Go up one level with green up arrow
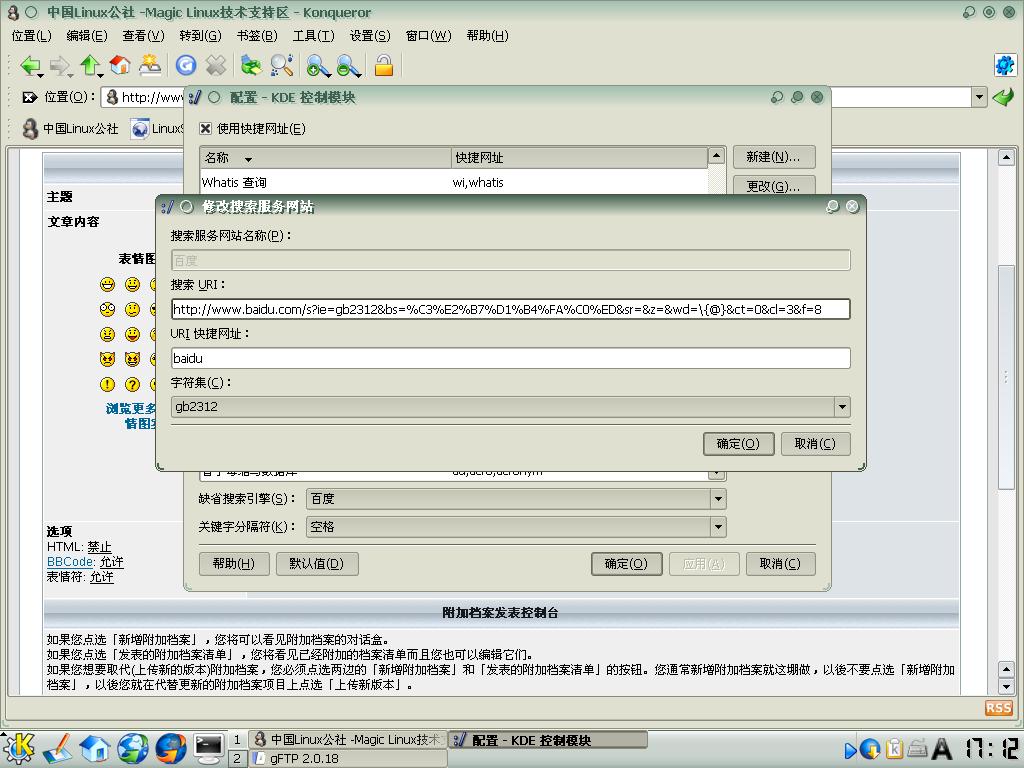This screenshot has height=768, width=1024. pos(89,65)
